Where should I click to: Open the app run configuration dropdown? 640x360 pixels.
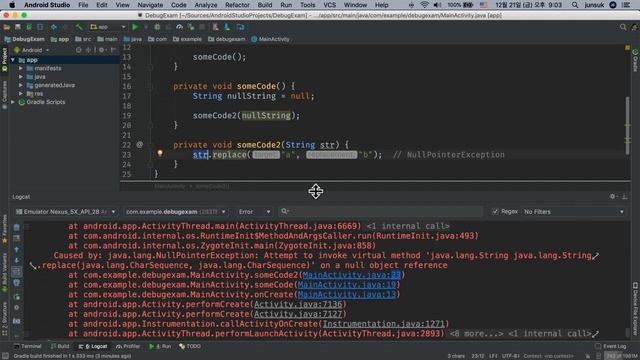click(108, 27)
